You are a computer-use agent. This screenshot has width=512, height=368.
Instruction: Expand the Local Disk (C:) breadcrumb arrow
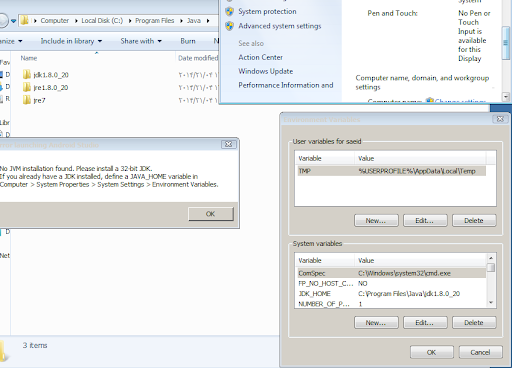[x=130, y=21]
